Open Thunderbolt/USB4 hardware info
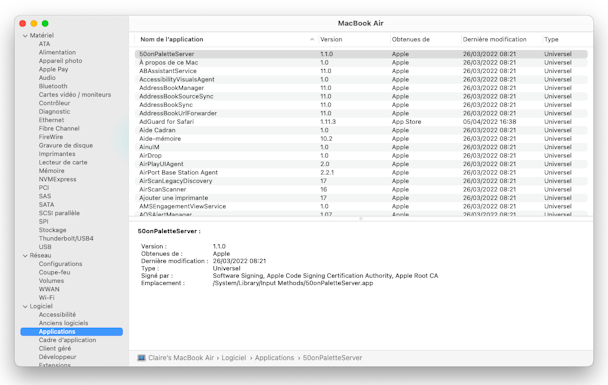The height and width of the screenshot is (385, 608). point(66,238)
